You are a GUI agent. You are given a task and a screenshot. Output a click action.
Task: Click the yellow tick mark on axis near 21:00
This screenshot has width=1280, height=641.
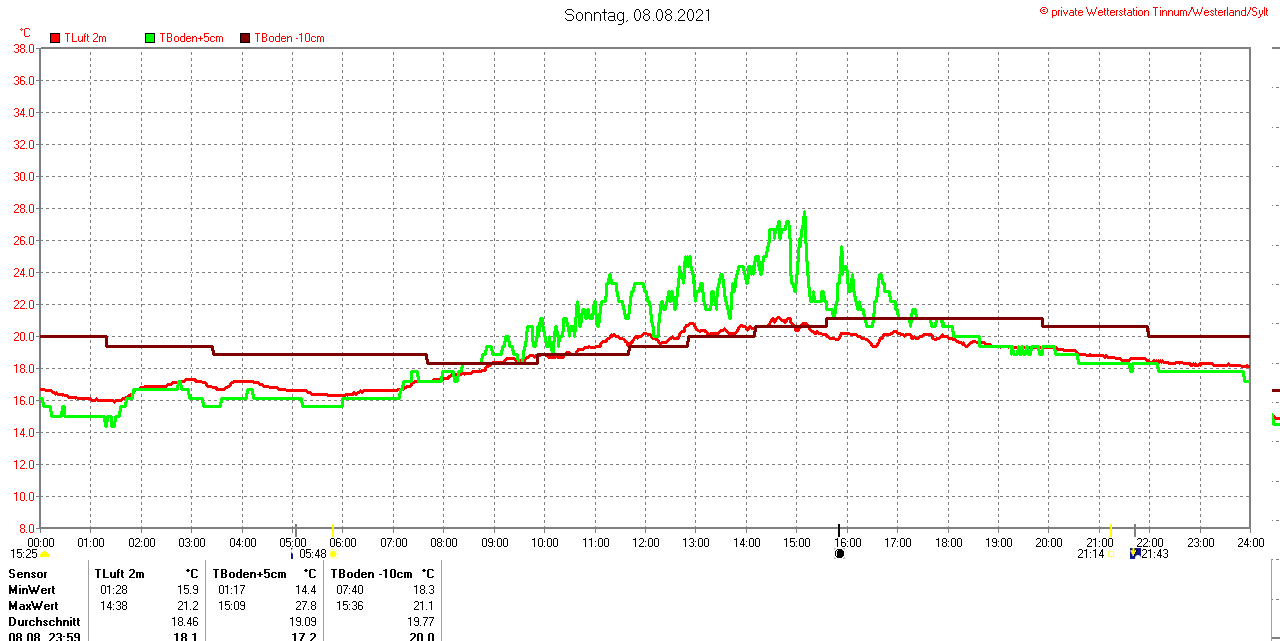coord(1110,528)
